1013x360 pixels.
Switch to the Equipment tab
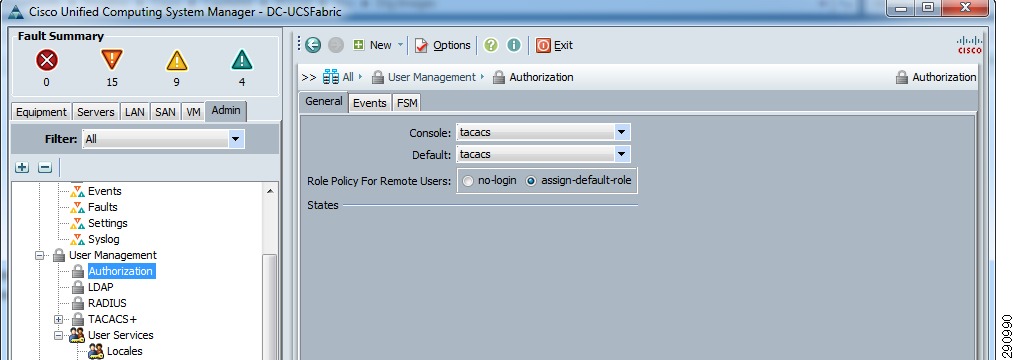coord(41,112)
